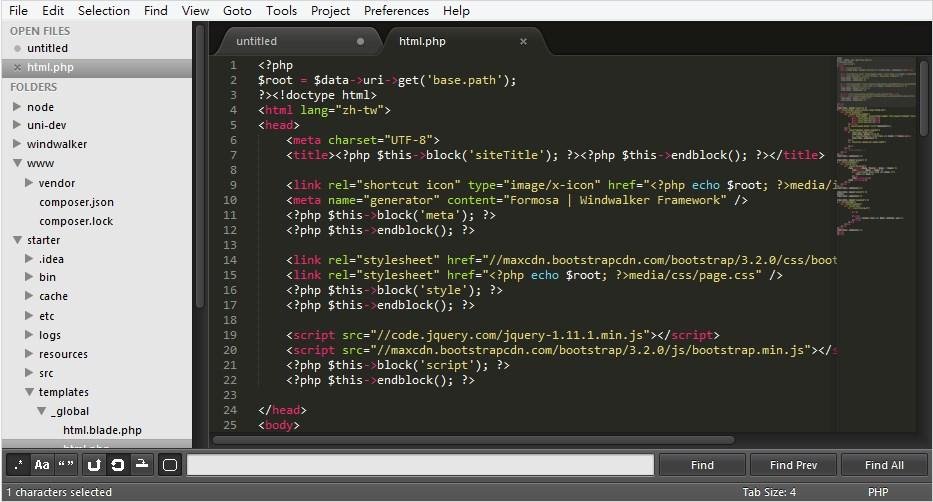
Task: Open the Project menu
Action: click(330, 10)
